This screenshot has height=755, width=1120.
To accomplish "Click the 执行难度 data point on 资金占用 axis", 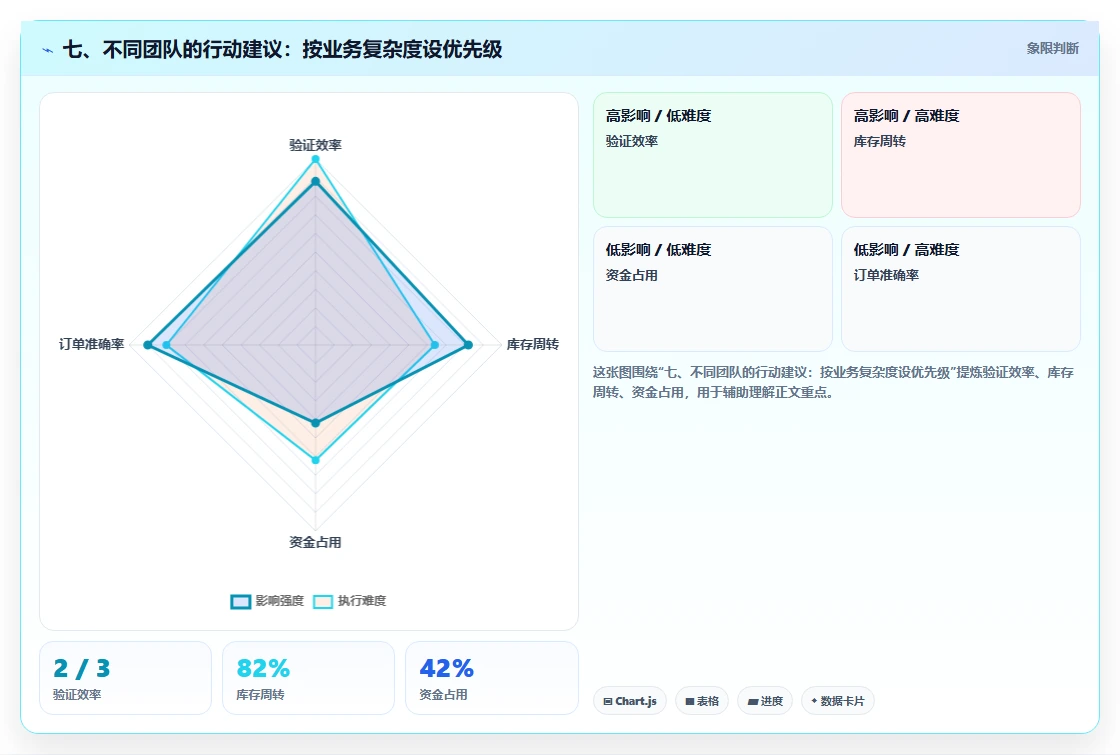I will (315, 461).
